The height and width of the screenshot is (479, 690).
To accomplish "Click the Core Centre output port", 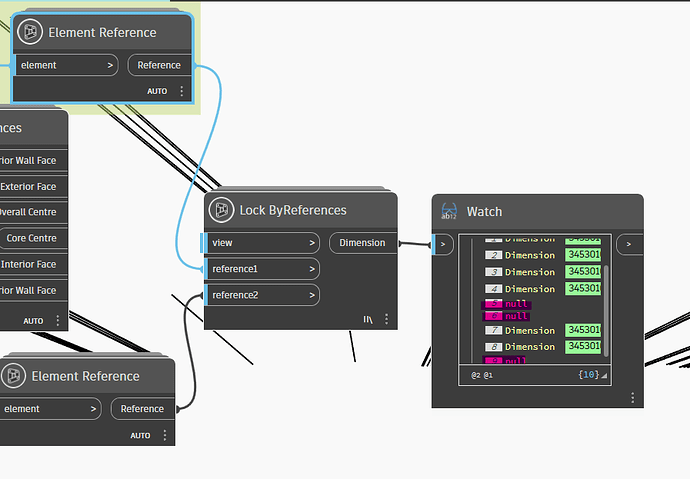I will [33, 238].
